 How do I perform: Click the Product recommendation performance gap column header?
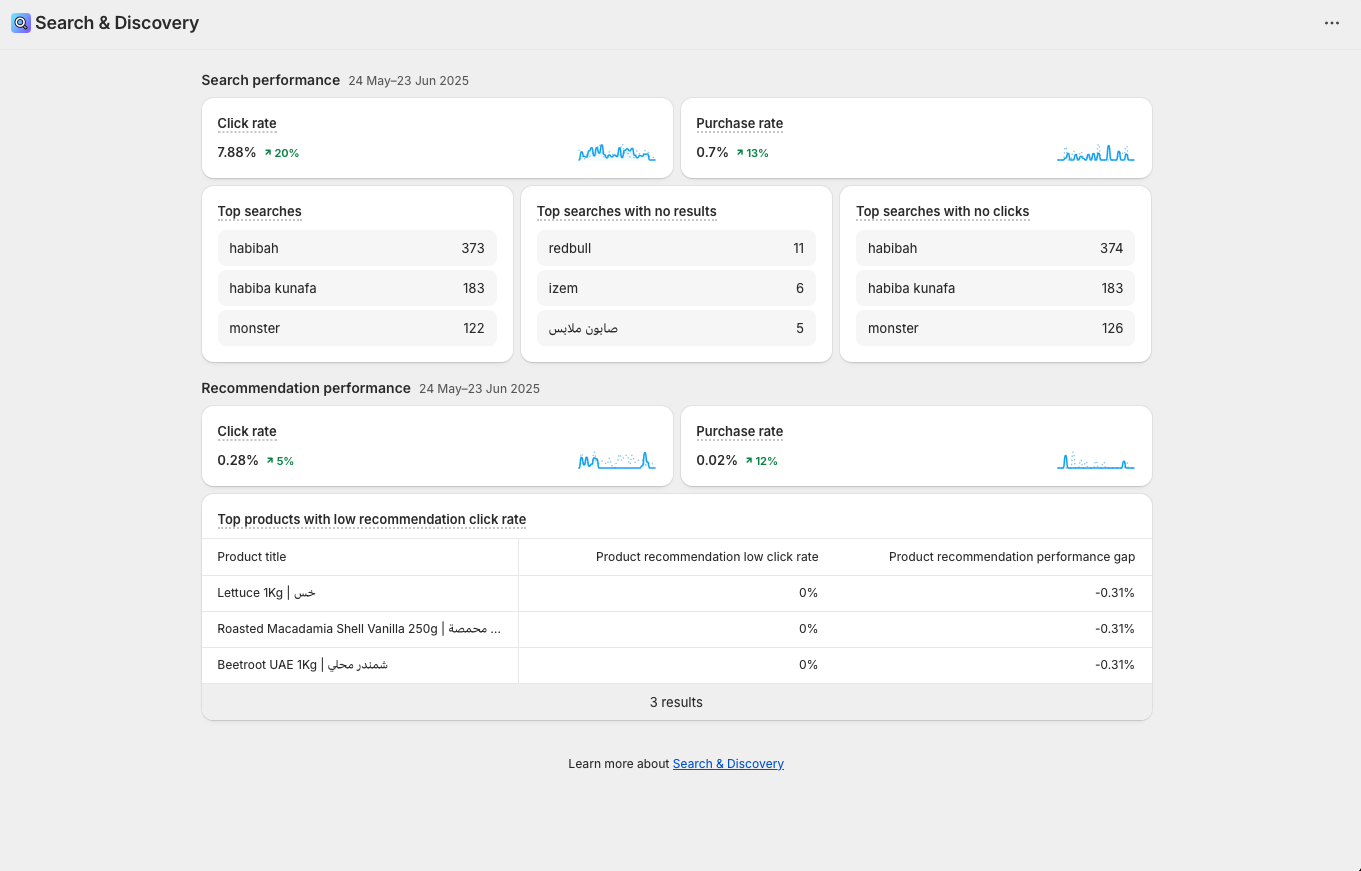tap(1012, 557)
